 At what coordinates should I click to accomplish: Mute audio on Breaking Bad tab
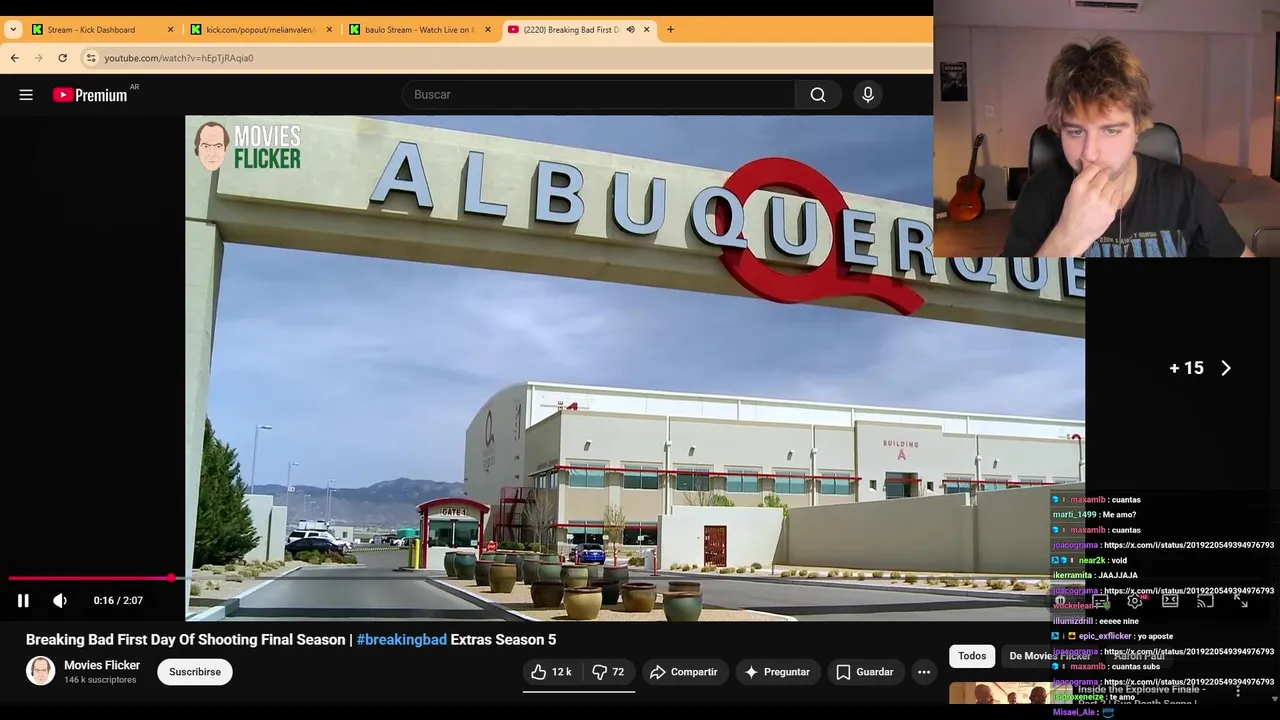click(x=630, y=30)
